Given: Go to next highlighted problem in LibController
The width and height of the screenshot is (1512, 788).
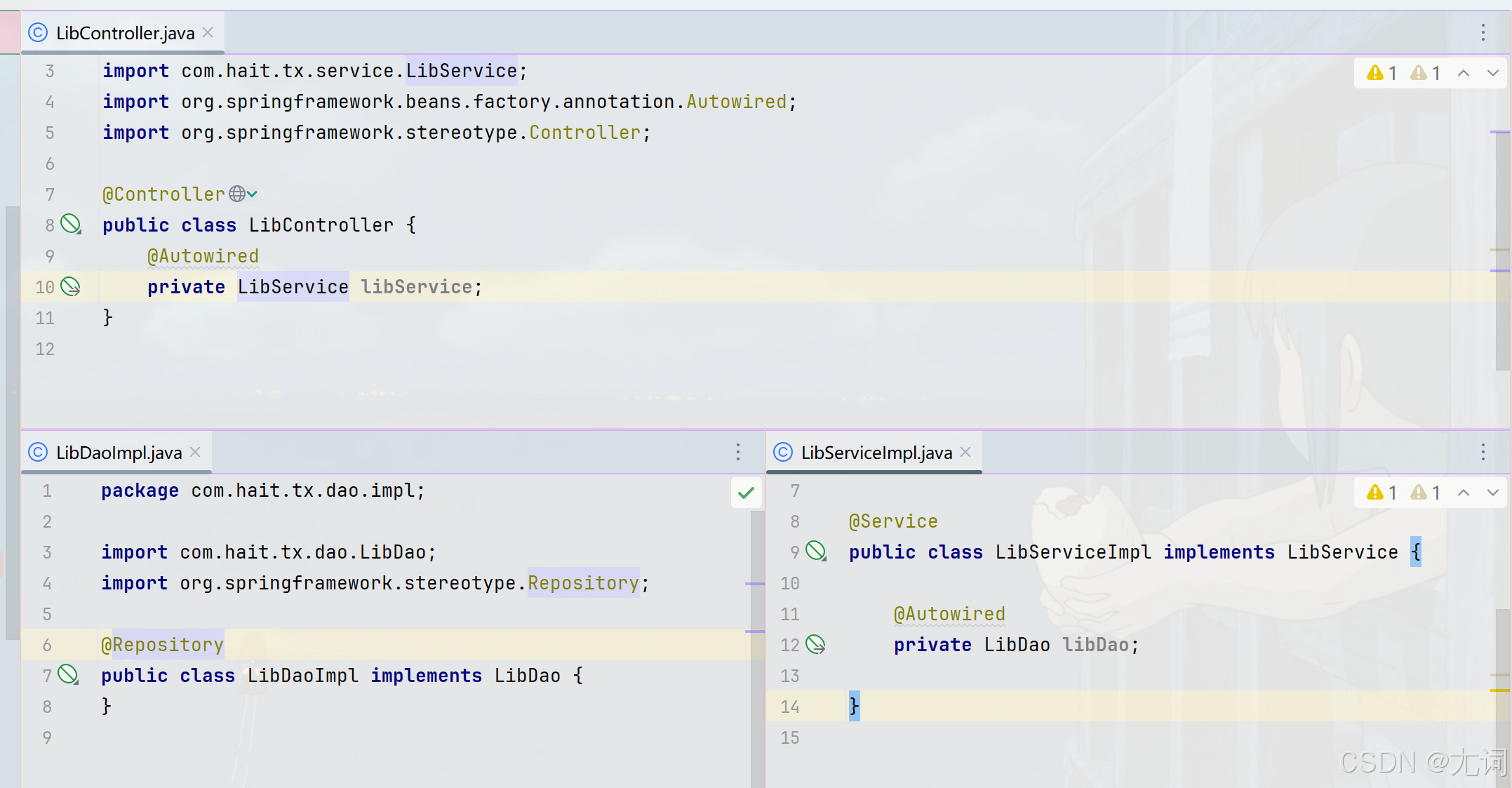Looking at the screenshot, I should pyautogui.click(x=1493, y=73).
